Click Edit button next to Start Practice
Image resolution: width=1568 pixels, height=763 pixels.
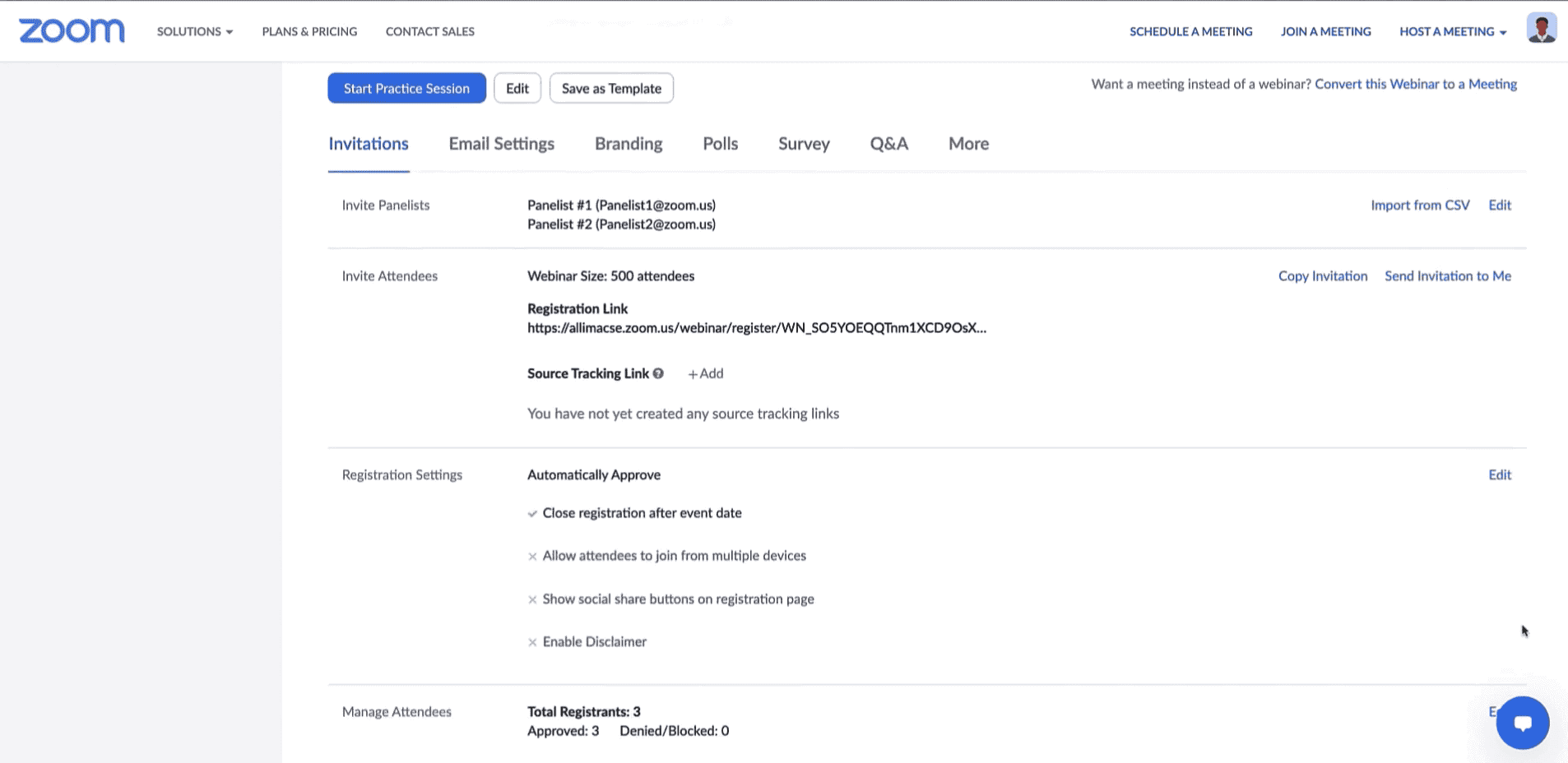tap(517, 88)
